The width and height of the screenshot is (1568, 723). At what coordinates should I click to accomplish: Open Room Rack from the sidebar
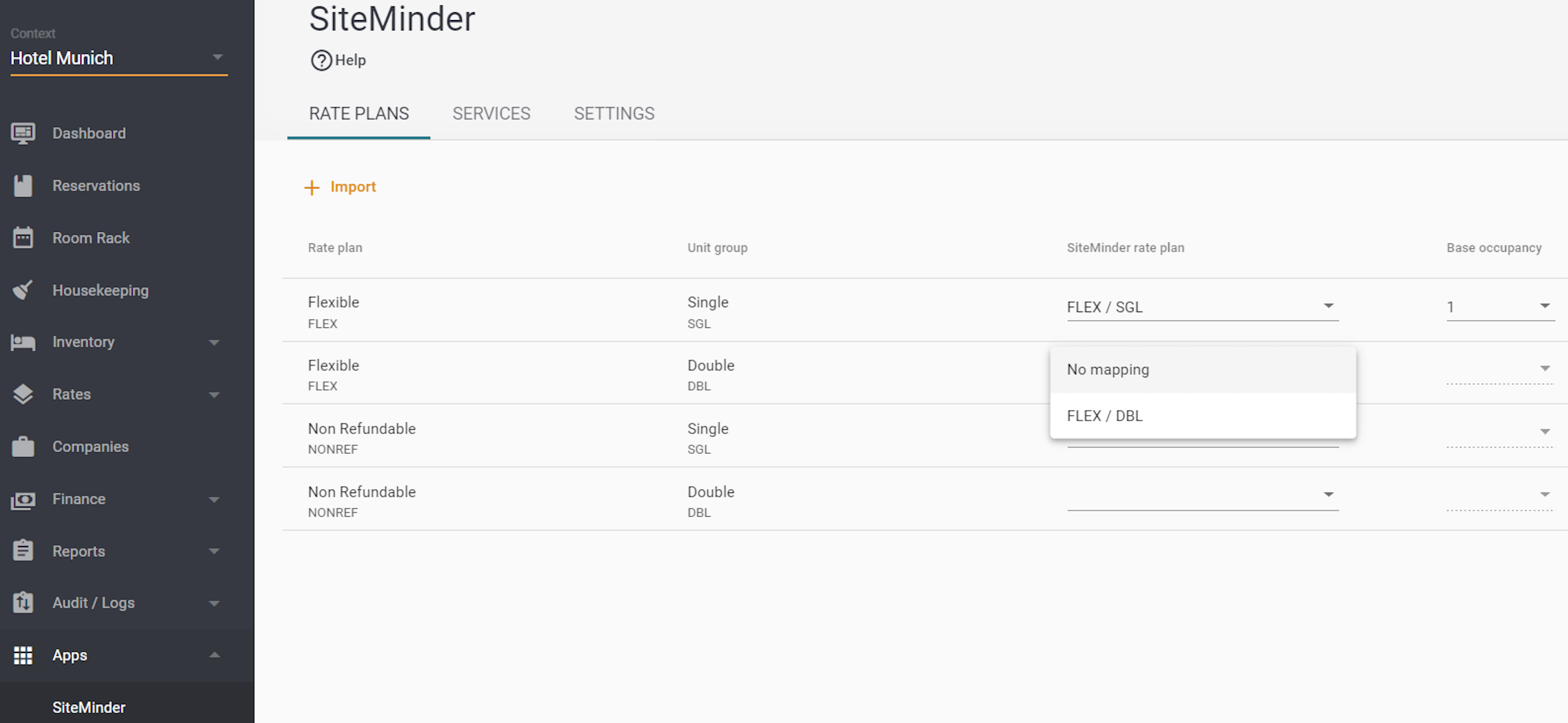point(91,238)
